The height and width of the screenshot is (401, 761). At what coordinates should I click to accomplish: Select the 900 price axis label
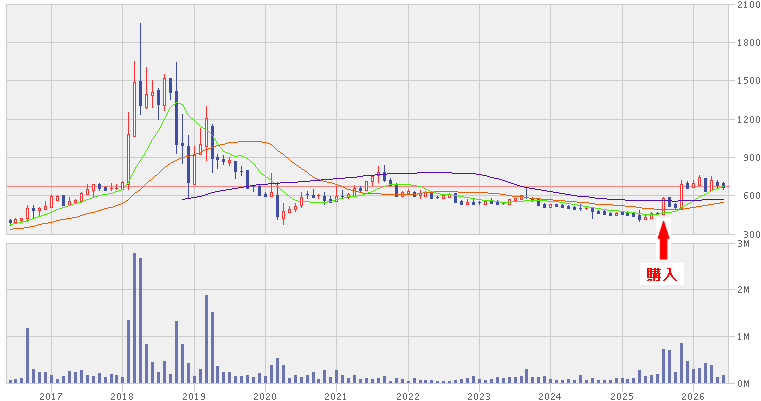(751, 158)
